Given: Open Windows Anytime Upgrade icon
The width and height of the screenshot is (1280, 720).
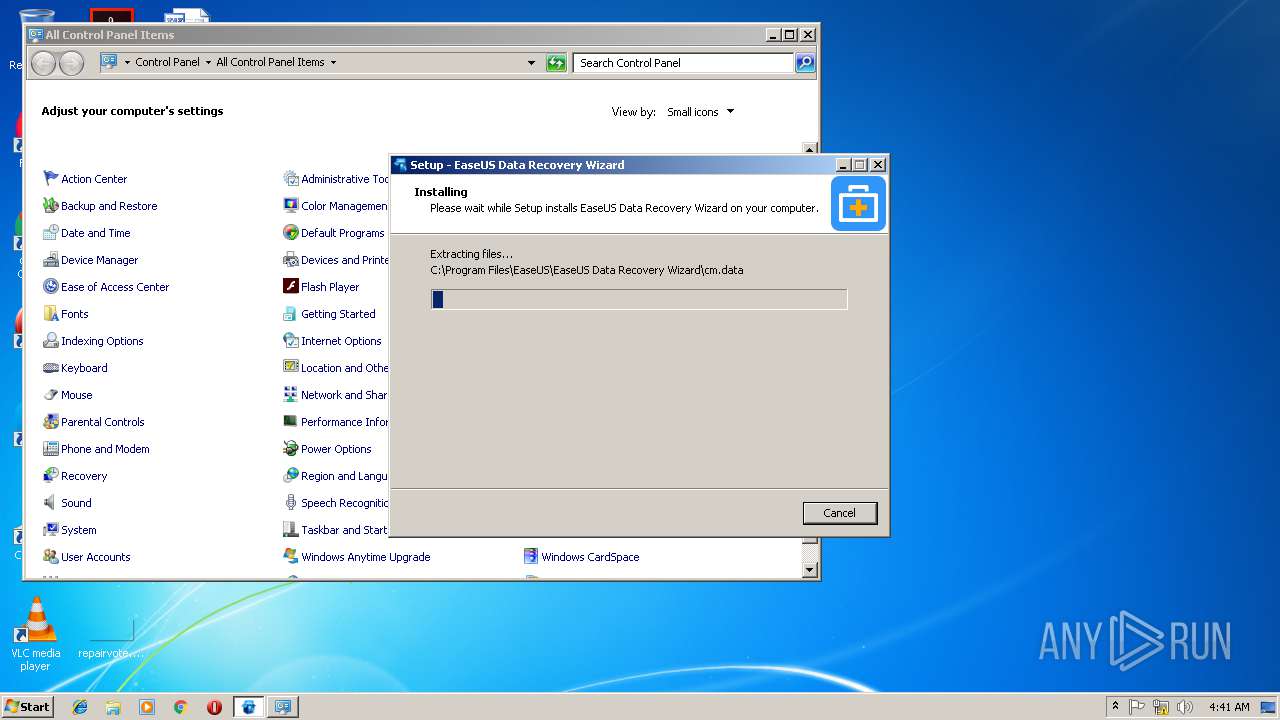Looking at the screenshot, I should coord(291,556).
